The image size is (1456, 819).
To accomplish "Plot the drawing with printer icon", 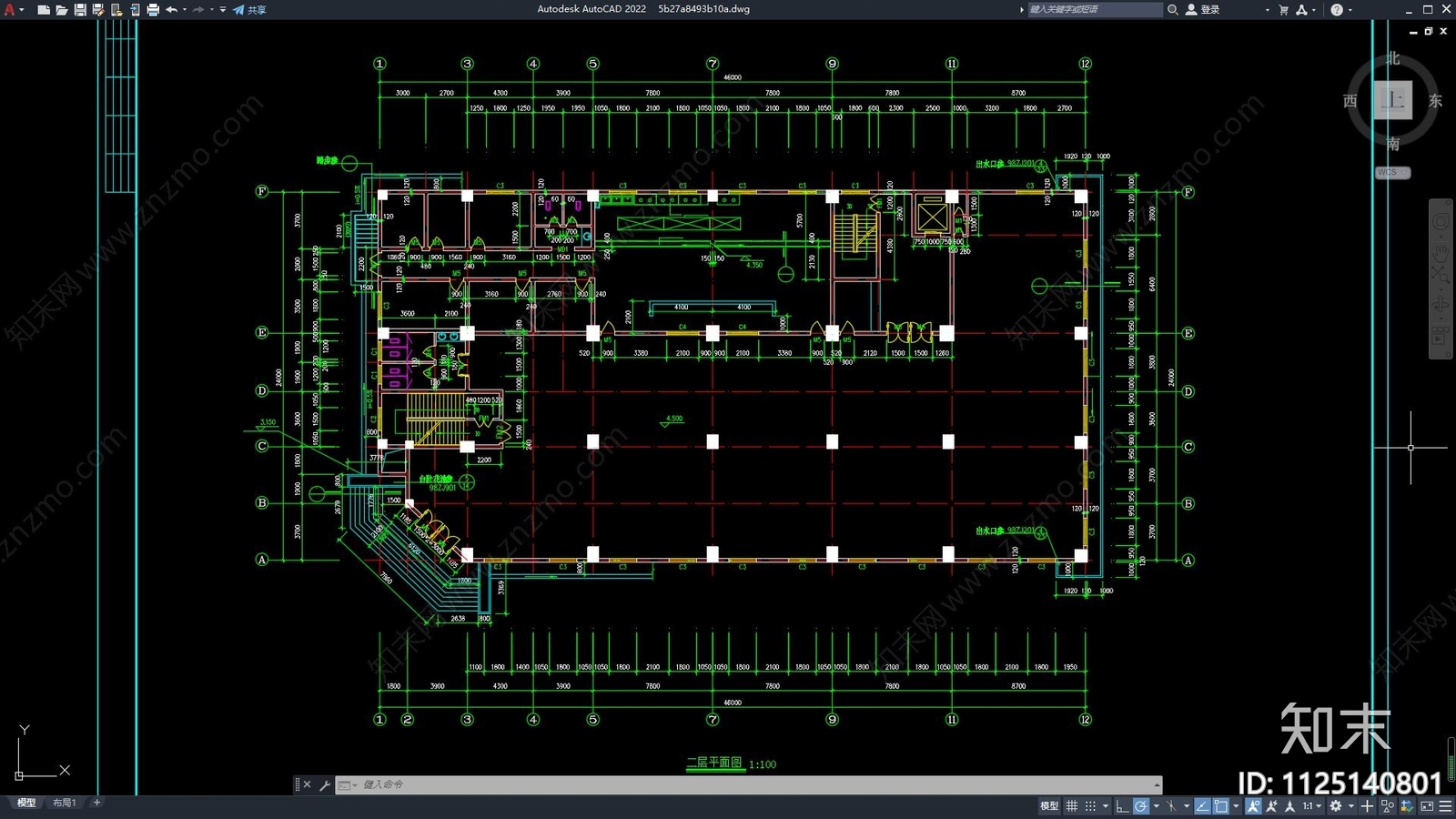I will click(153, 9).
